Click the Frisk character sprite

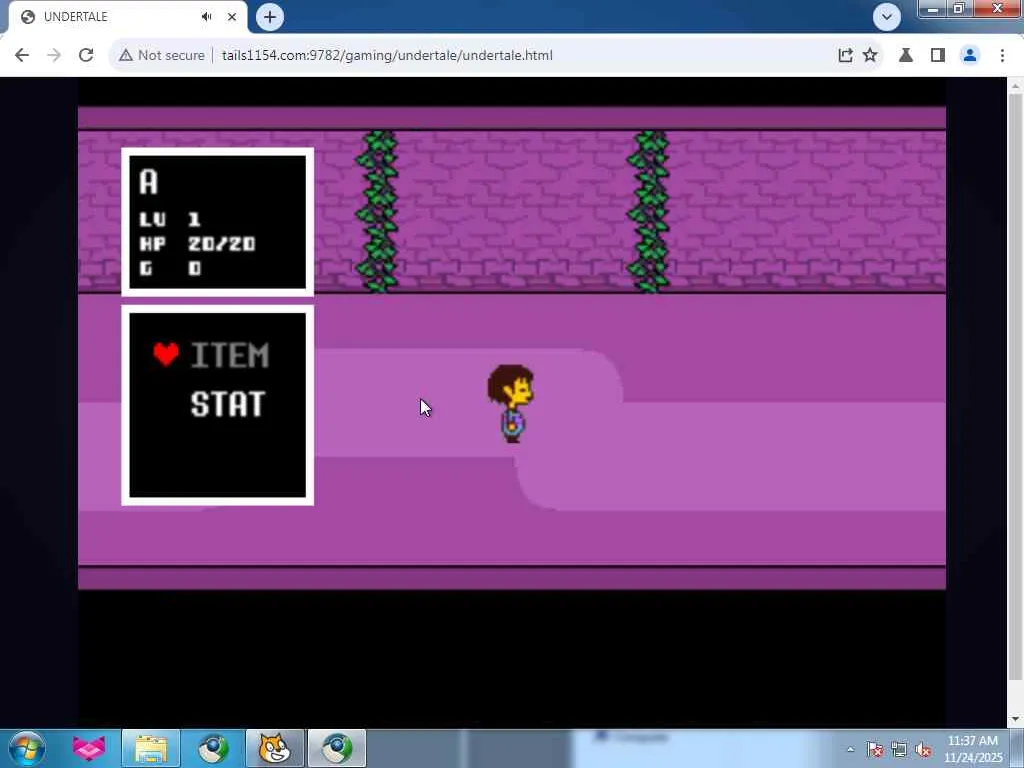[x=511, y=404]
